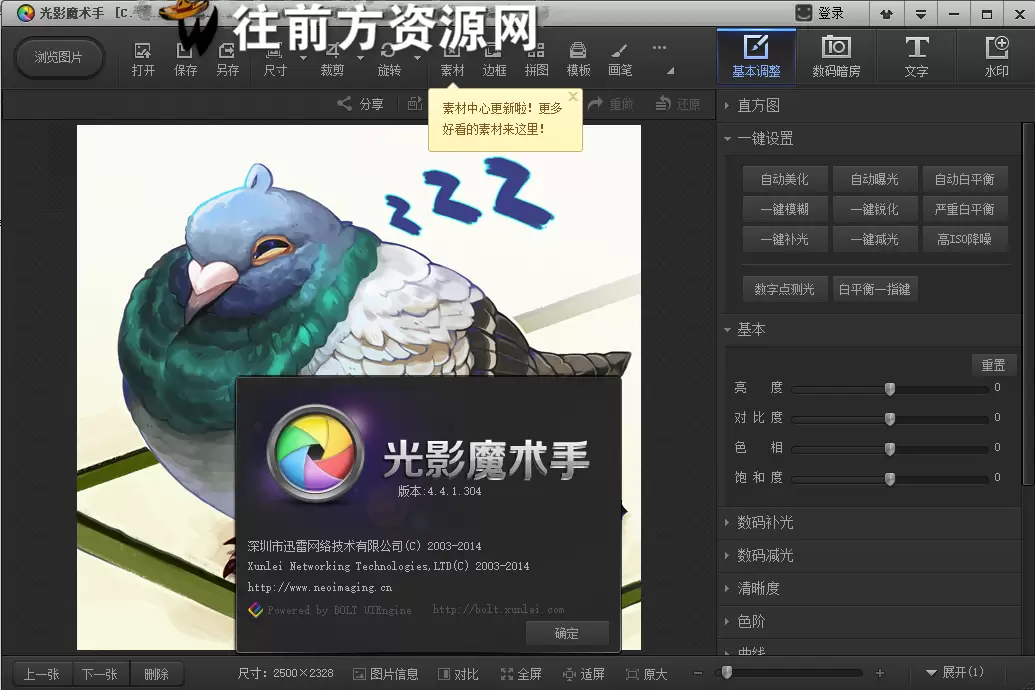This screenshot has height=690, width=1035.
Task: Zoom out with the minus icon
Action: click(x=698, y=673)
